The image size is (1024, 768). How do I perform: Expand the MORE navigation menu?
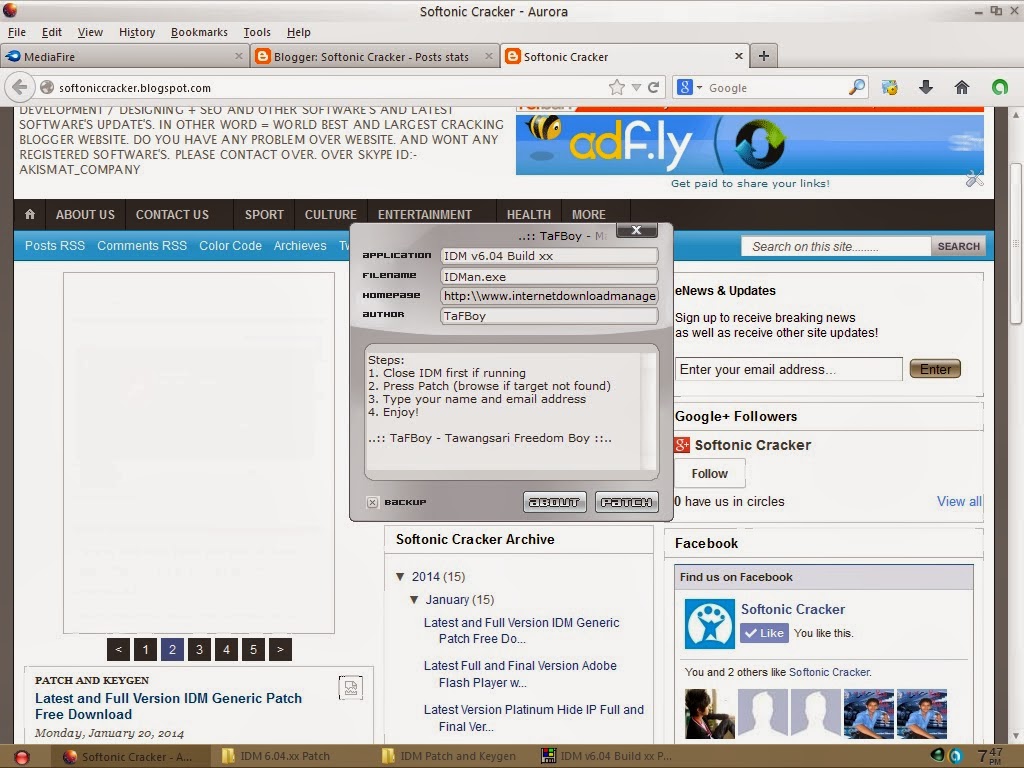pos(588,214)
